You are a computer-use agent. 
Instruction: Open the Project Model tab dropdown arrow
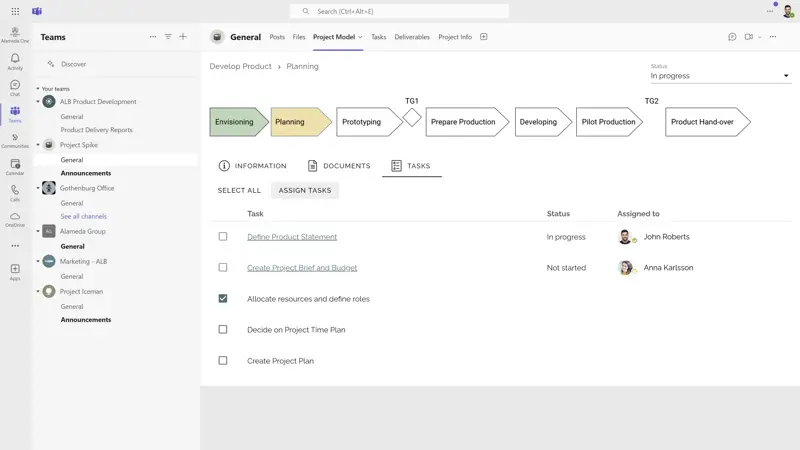coord(360,37)
